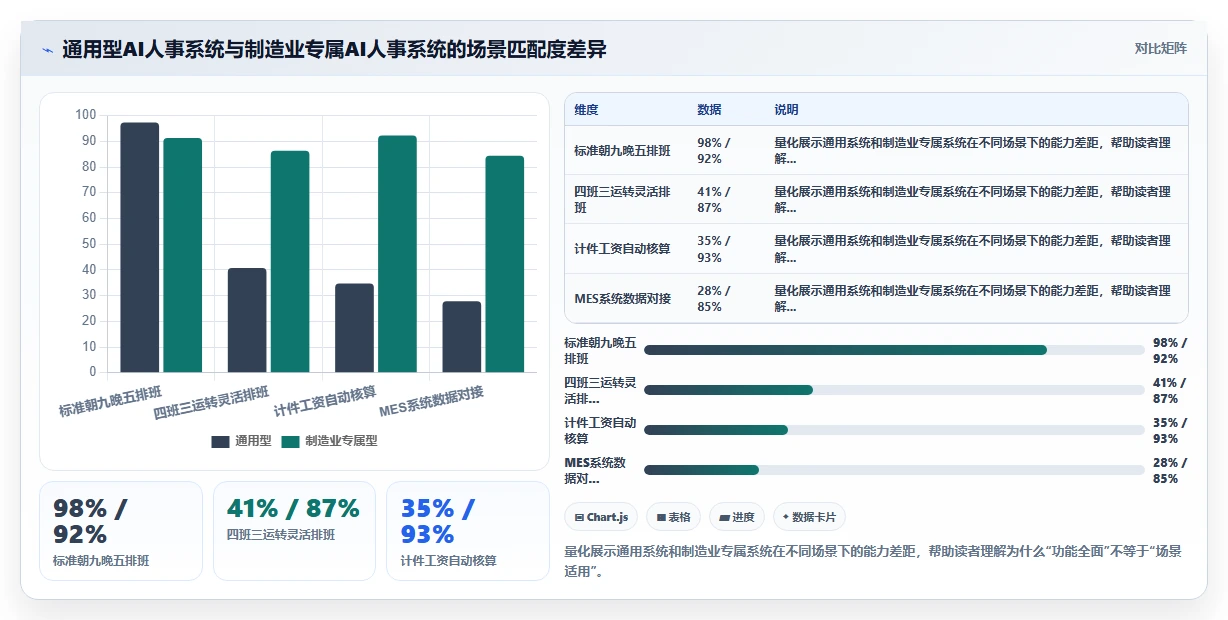Click the dark 通用型 bar for MES系统数据对接
1228x620 pixels.
pyautogui.click(x=462, y=337)
